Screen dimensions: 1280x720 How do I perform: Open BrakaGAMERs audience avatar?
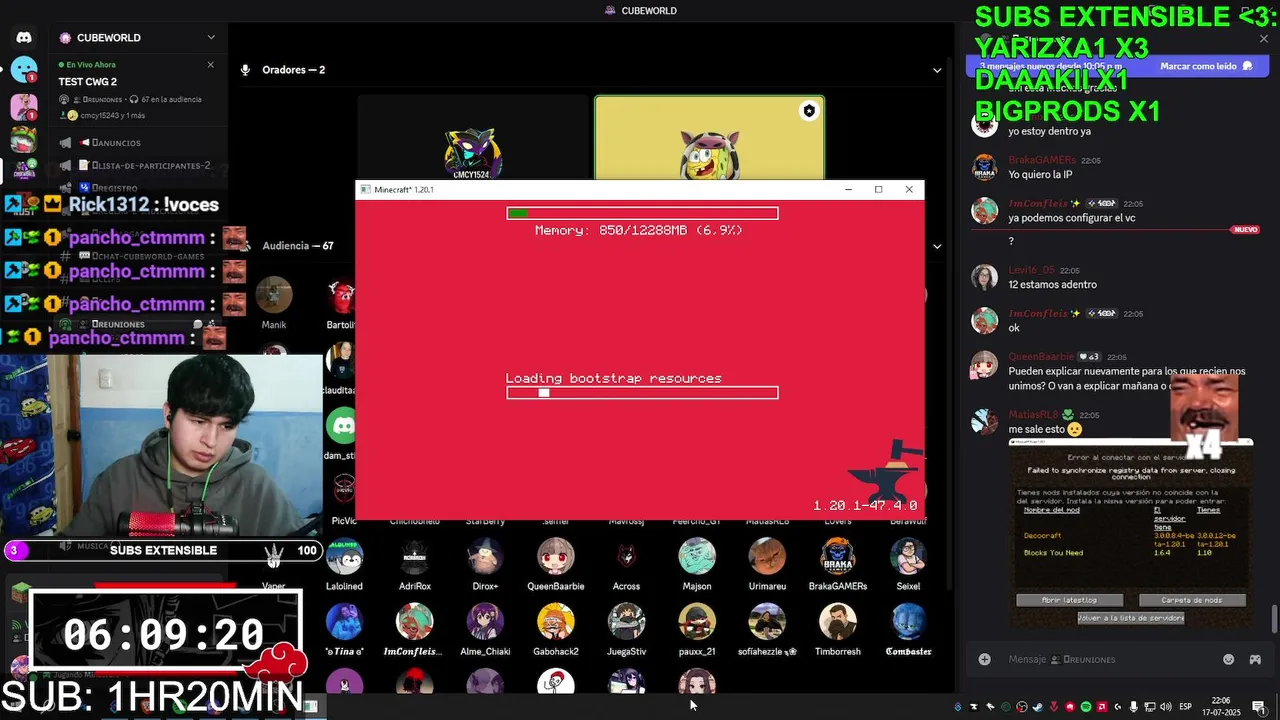(x=838, y=557)
